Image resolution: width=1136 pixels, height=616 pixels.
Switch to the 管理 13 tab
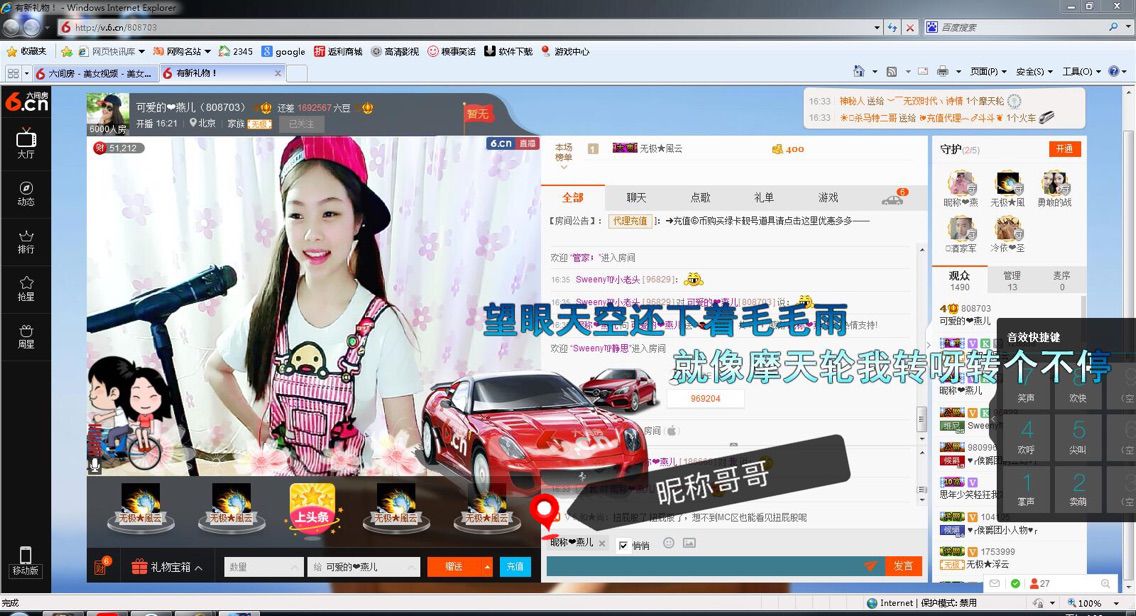[x=1011, y=280]
